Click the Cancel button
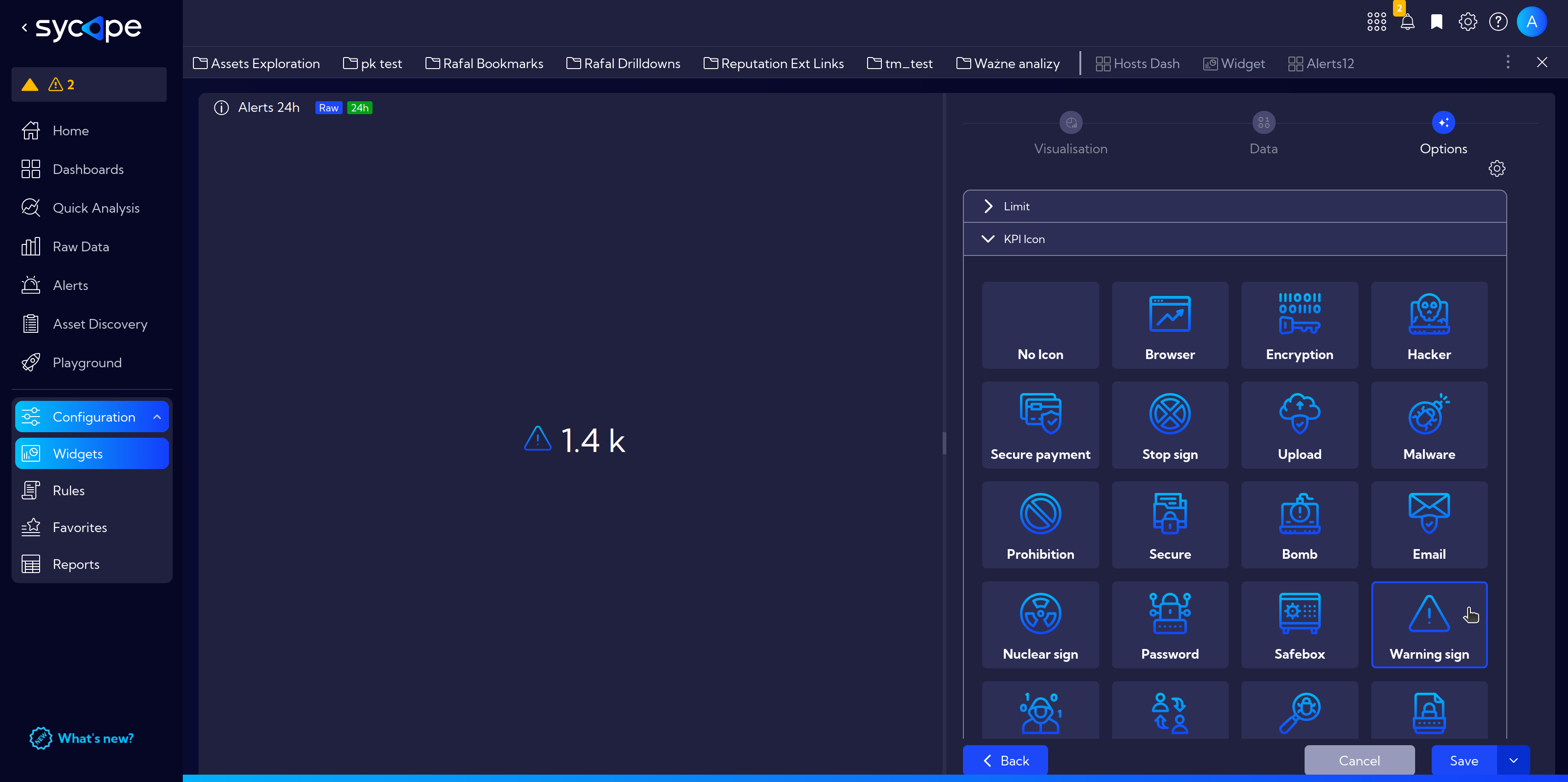1568x782 pixels. [1358, 760]
